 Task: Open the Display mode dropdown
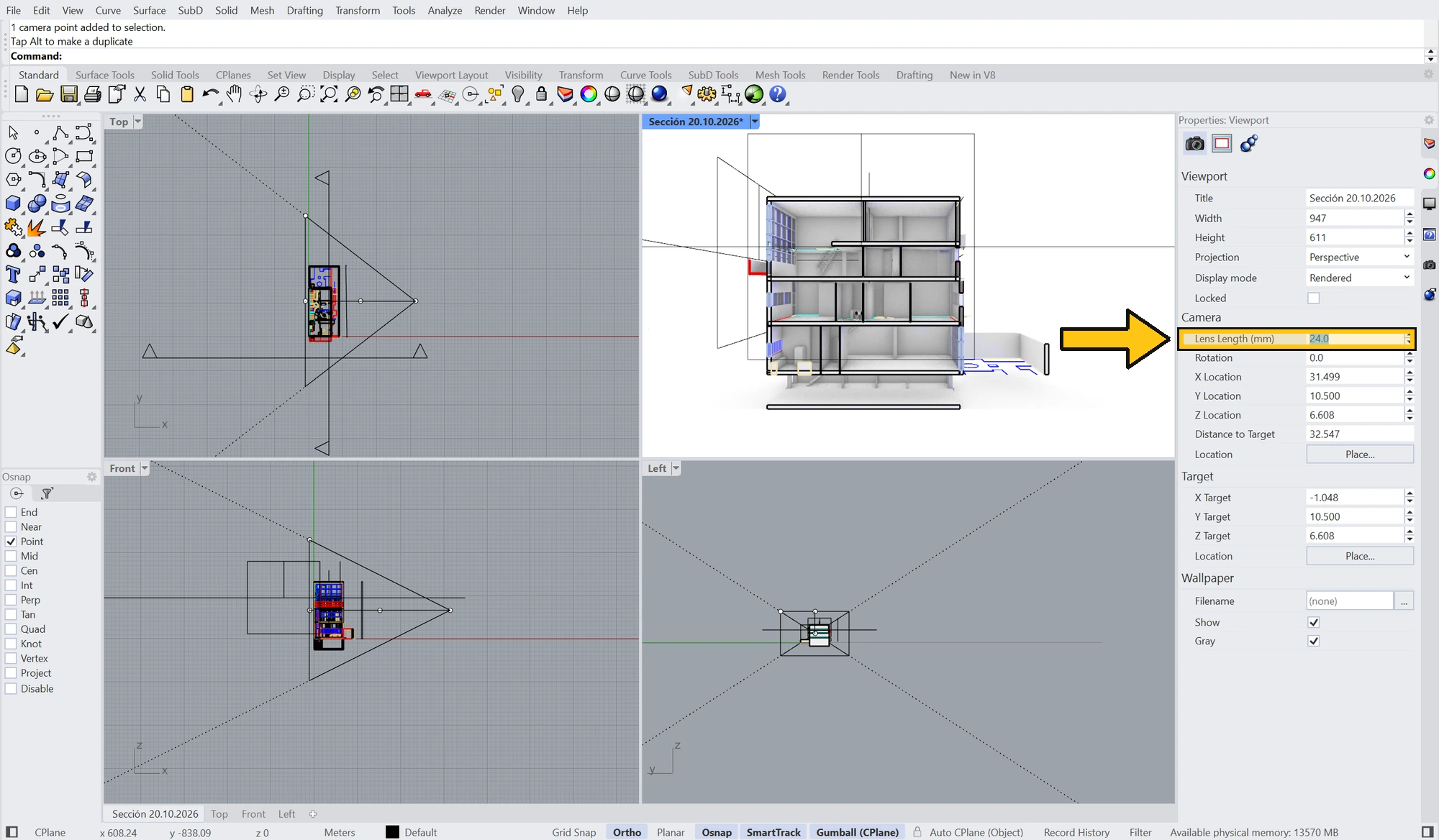pos(1359,278)
